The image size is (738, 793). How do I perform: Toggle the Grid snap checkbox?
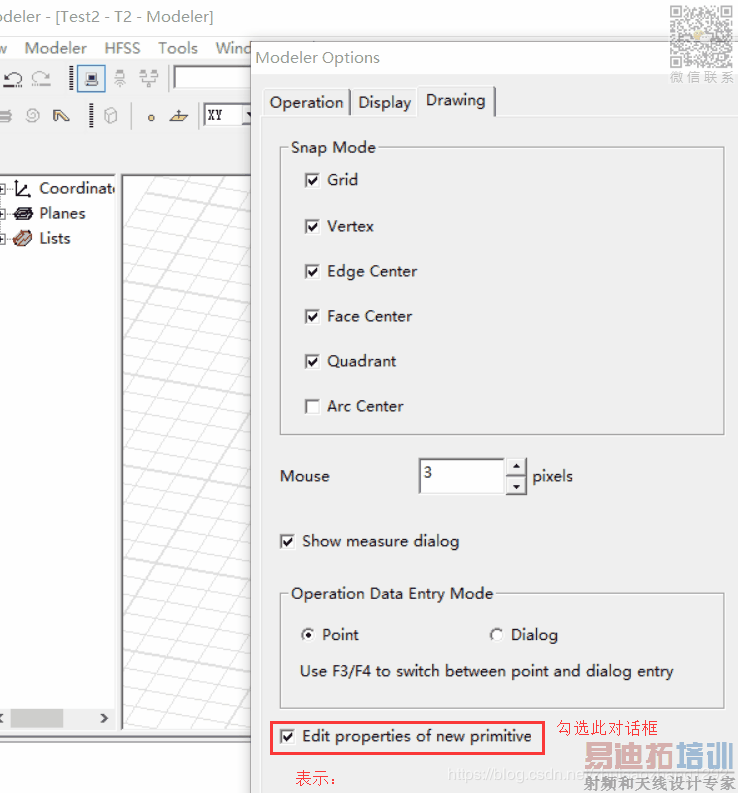click(312, 180)
